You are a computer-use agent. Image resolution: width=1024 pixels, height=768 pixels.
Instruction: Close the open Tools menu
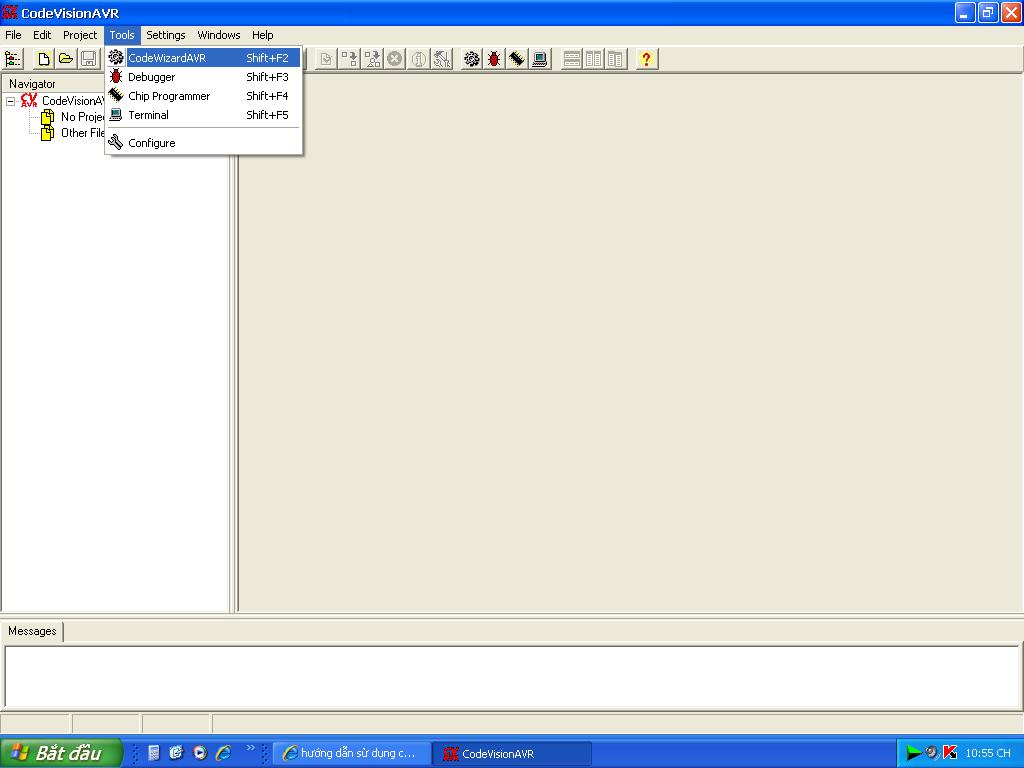[121, 35]
